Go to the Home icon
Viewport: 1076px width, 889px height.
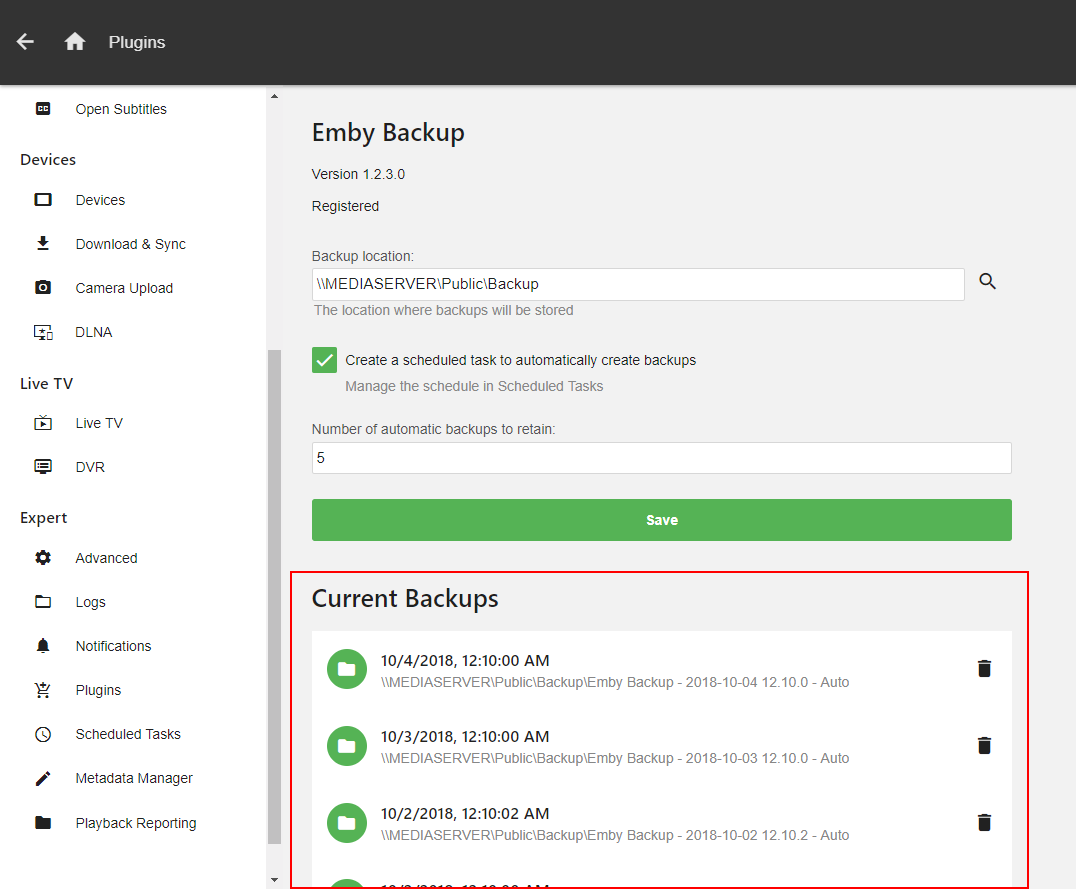[x=75, y=42]
